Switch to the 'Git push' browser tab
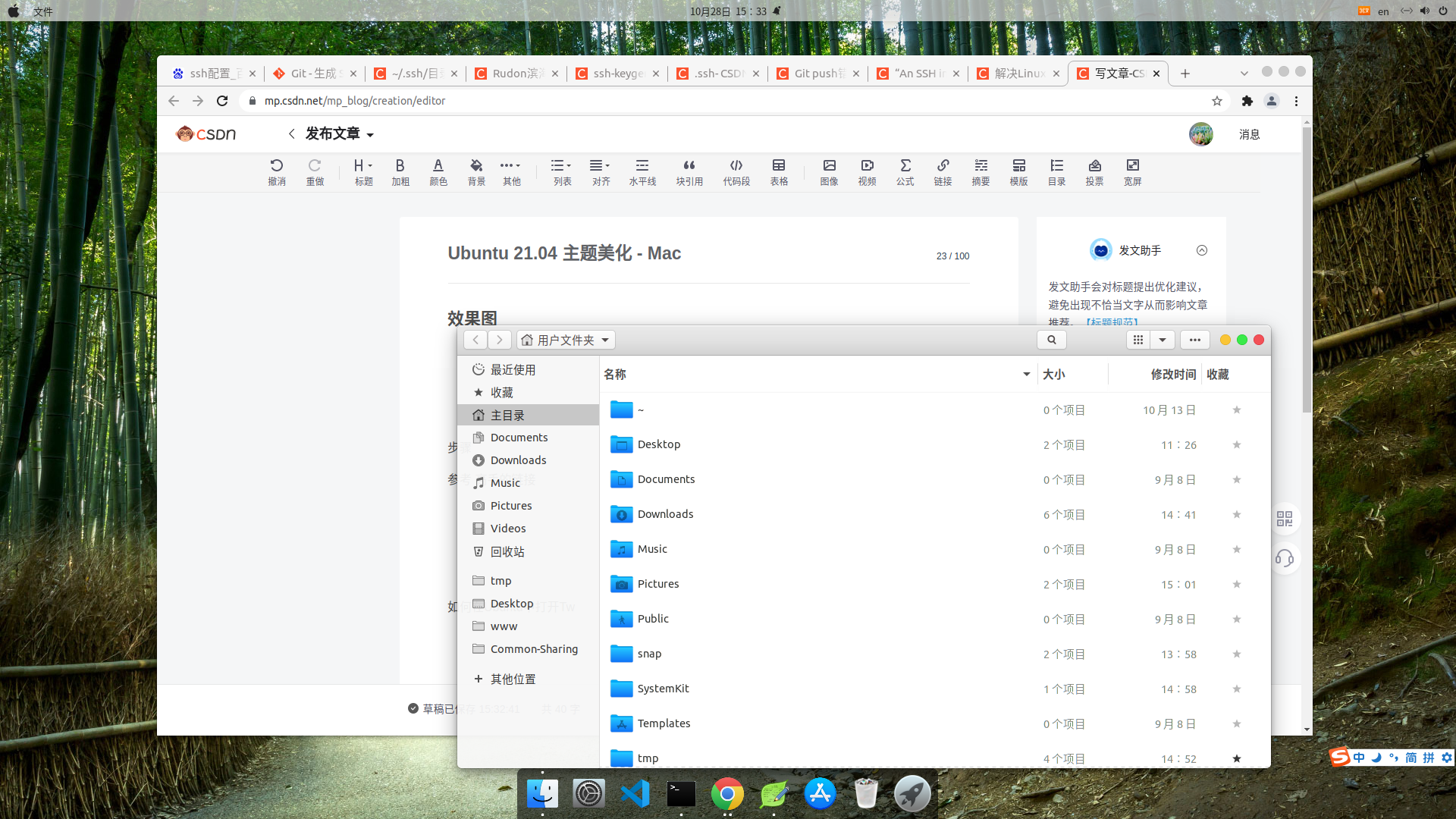1456x819 pixels. coord(818,74)
